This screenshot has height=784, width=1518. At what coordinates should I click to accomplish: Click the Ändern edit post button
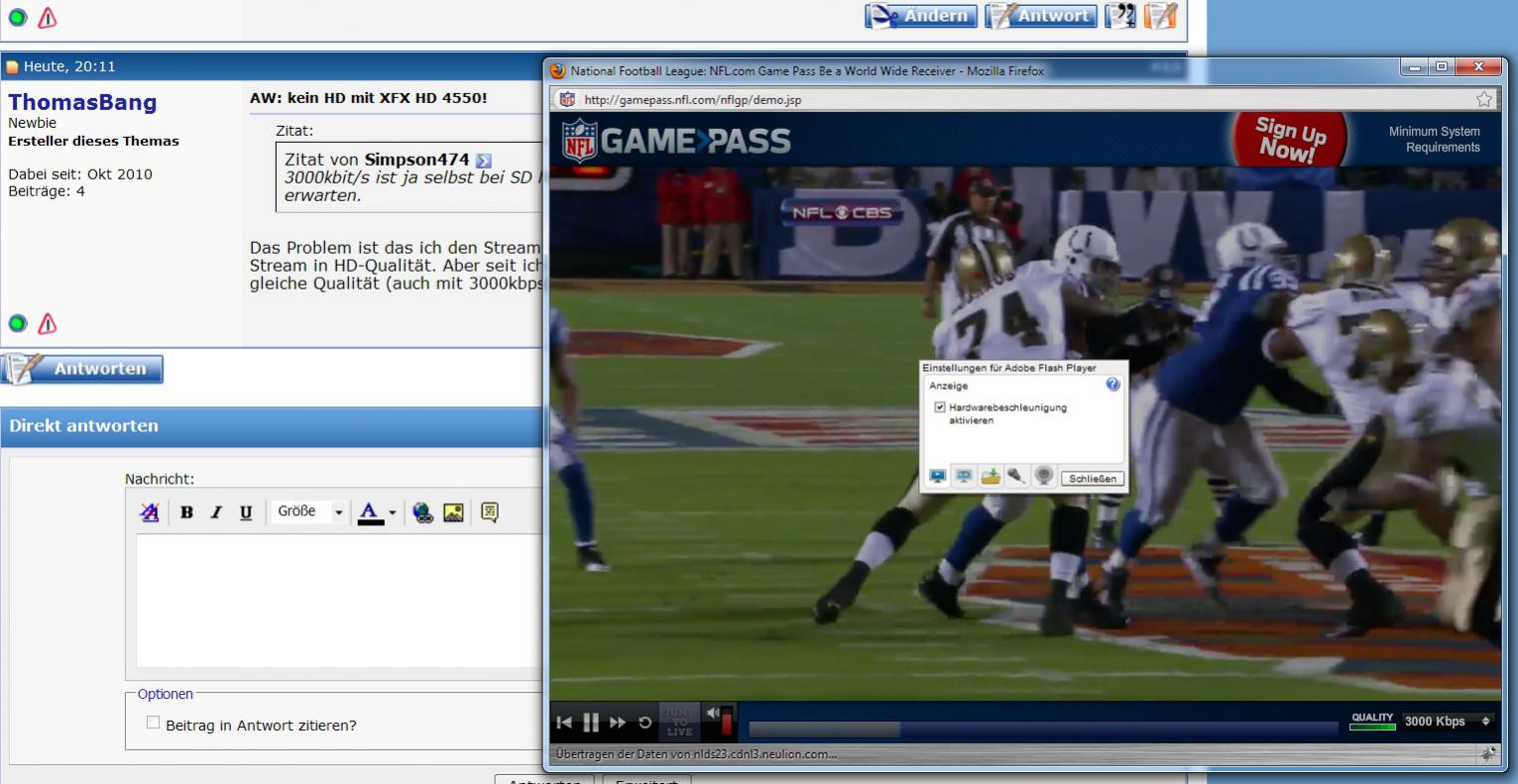[921, 16]
